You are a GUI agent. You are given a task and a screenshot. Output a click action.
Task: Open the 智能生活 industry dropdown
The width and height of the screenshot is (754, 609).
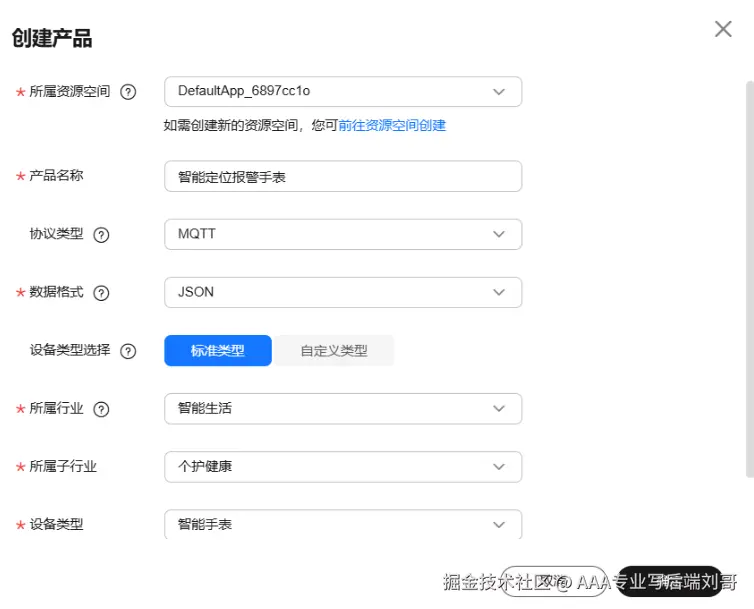(x=343, y=409)
